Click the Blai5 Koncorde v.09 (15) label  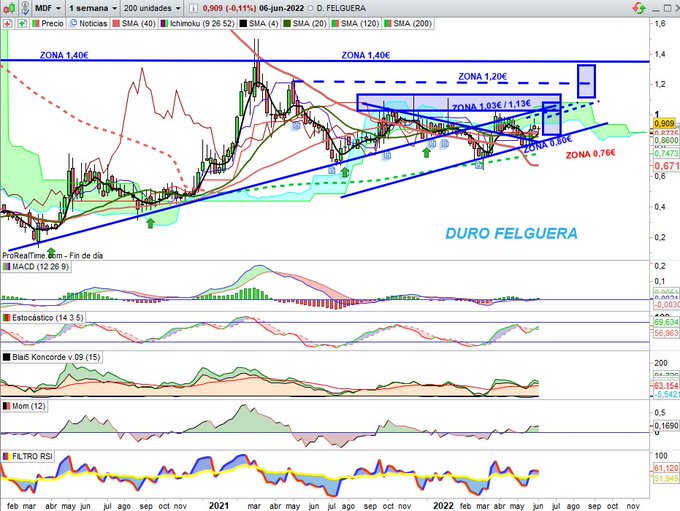[52, 357]
